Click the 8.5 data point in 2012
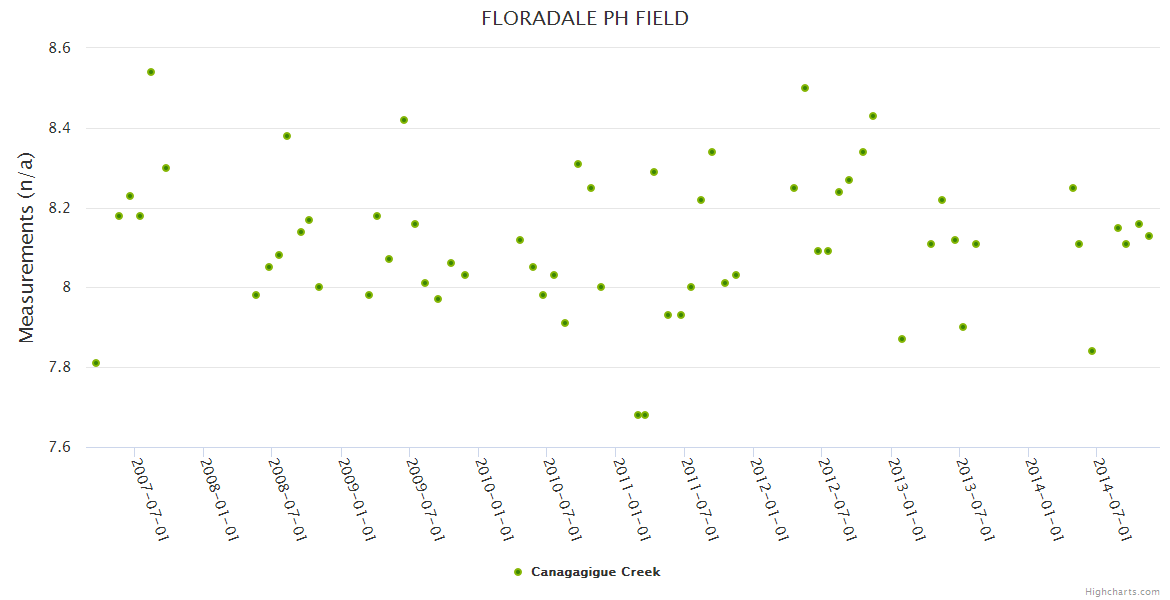This screenshot has width=1170, height=600. [805, 88]
